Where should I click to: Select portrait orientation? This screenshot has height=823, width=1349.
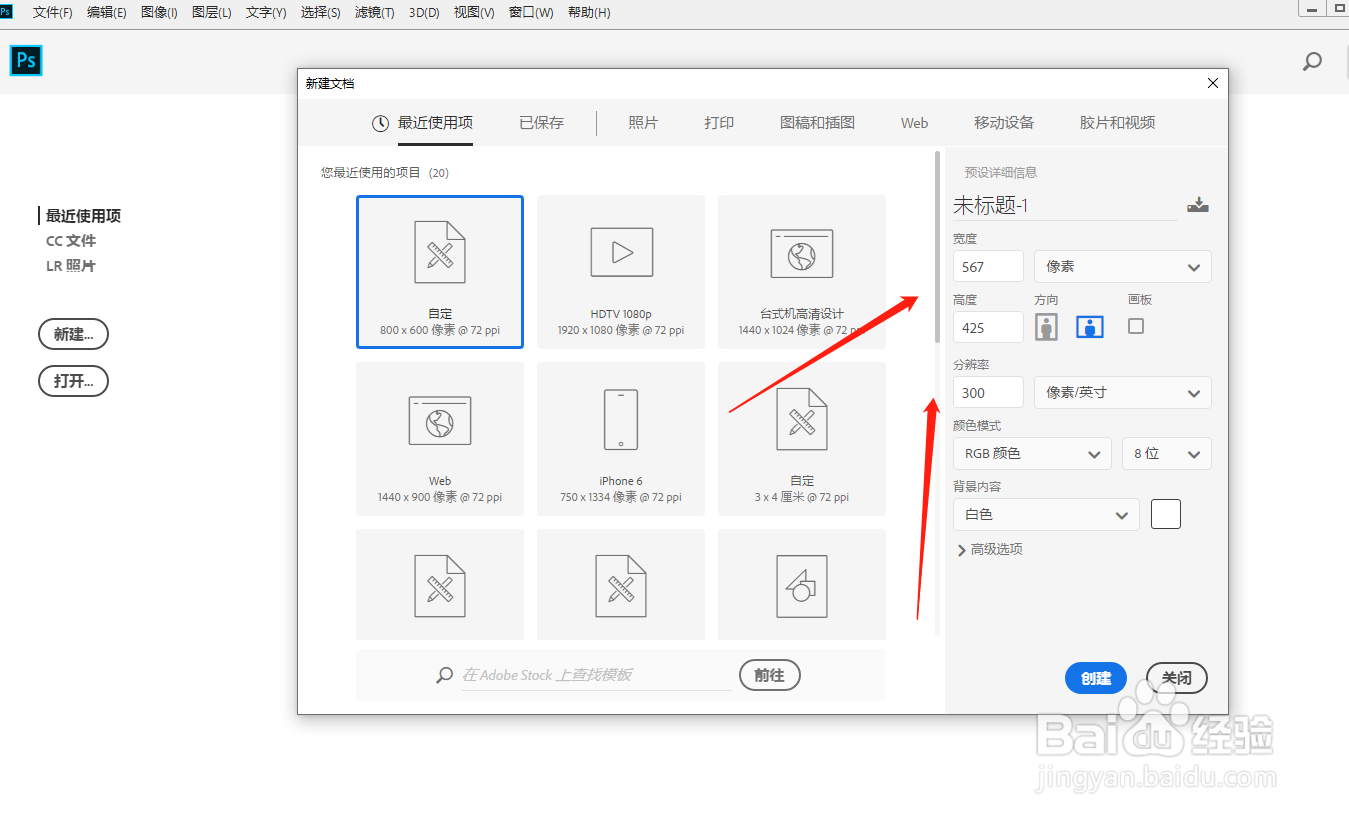pos(1046,326)
